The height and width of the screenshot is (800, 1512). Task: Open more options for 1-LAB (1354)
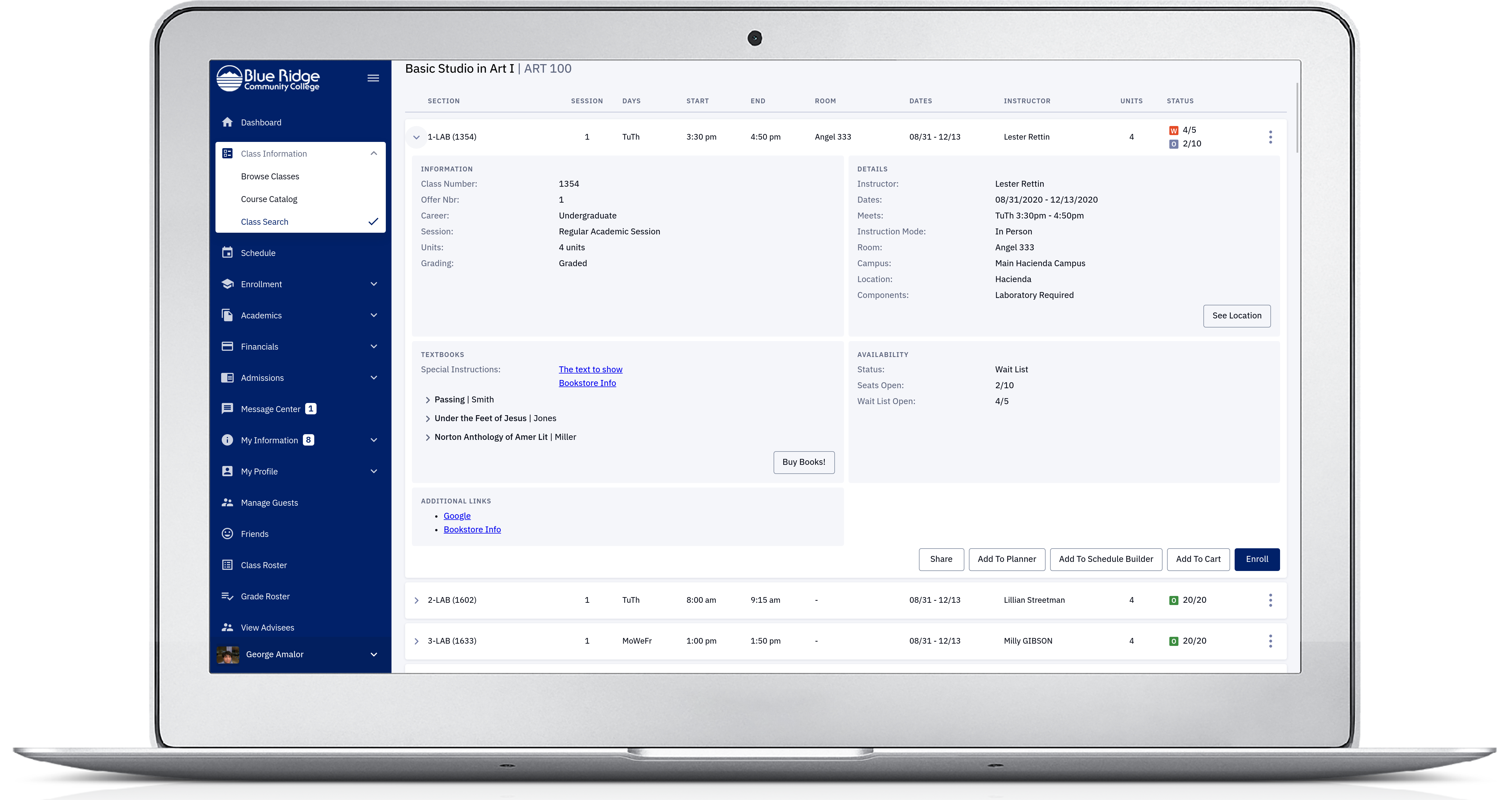tap(1270, 137)
